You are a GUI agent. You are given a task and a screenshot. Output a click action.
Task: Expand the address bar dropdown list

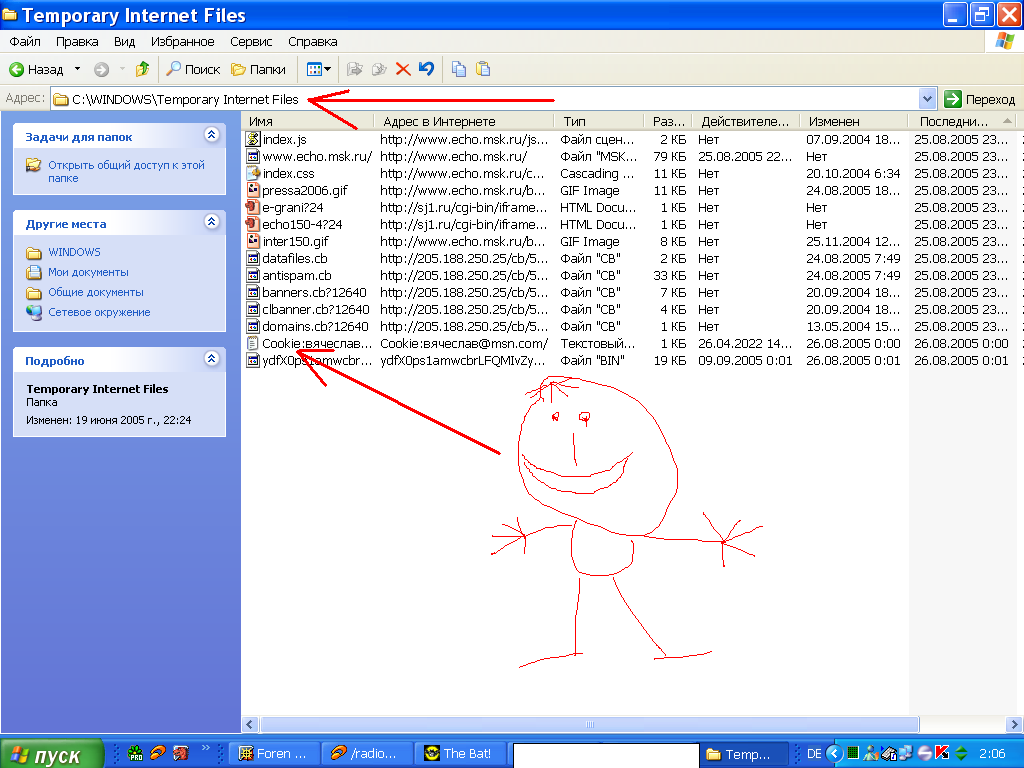(927, 99)
